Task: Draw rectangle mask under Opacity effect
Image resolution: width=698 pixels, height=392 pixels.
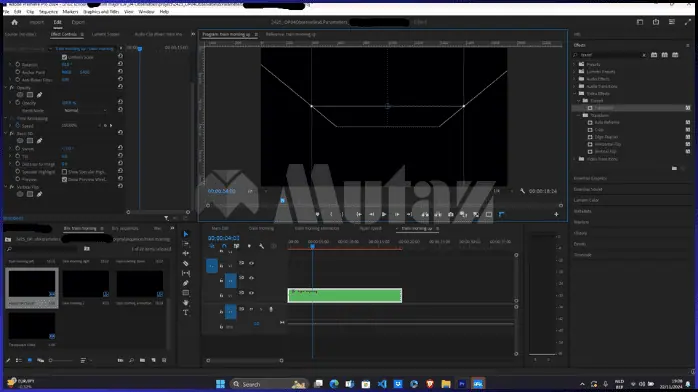Action: [x=30, y=95]
